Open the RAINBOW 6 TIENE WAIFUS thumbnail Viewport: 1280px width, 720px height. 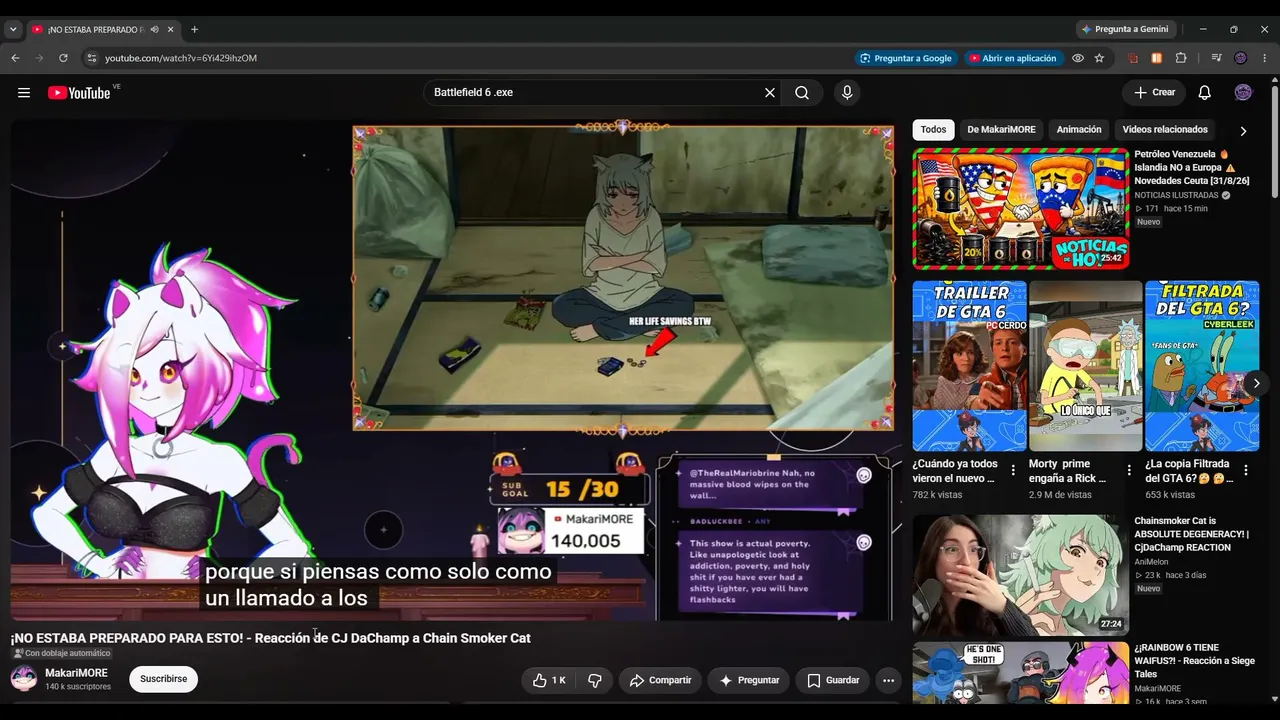(1021, 673)
